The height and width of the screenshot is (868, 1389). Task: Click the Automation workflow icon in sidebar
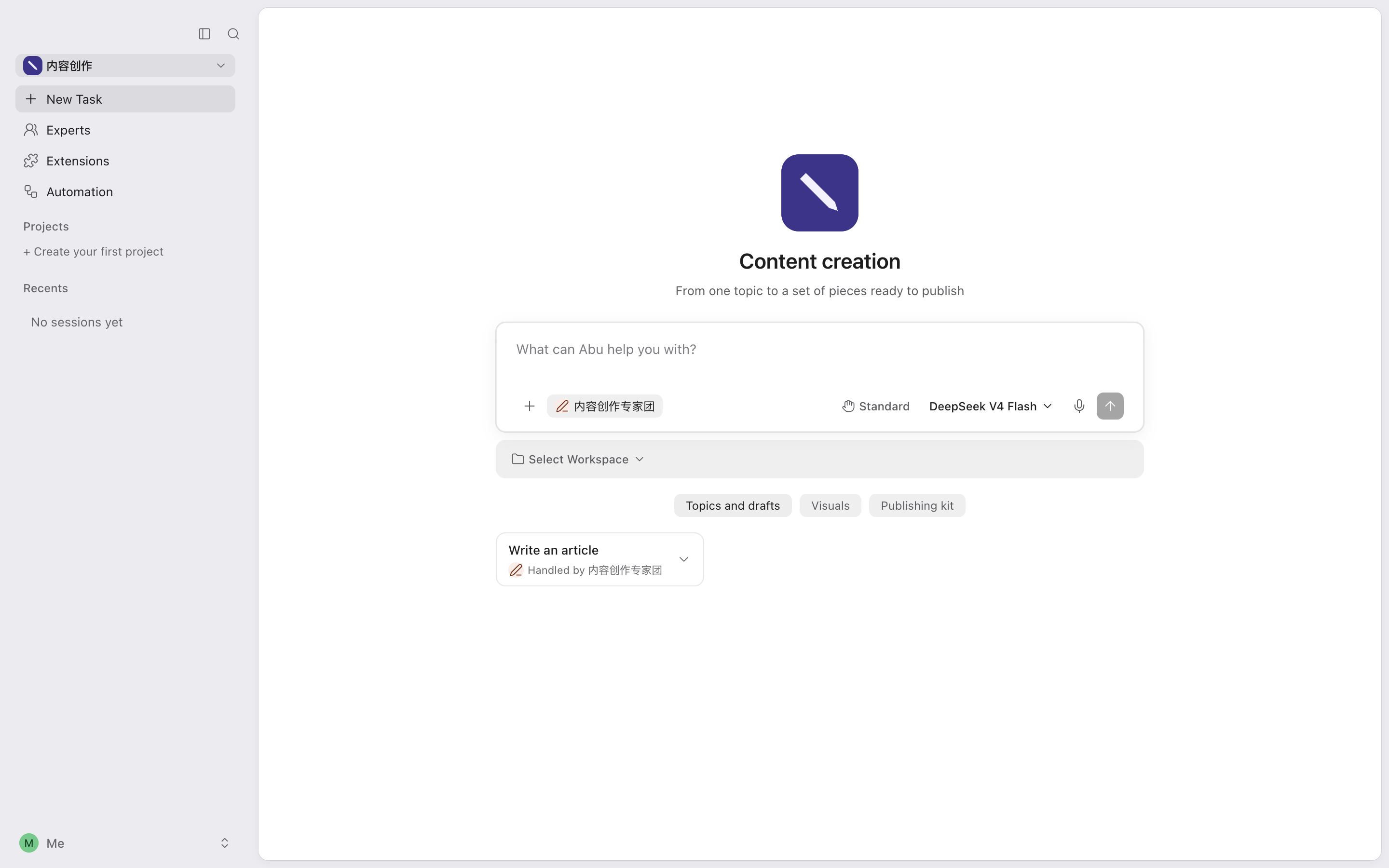point(31,192)
